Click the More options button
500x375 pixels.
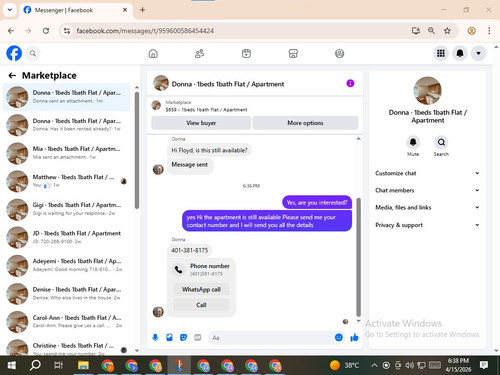(305, 123)
